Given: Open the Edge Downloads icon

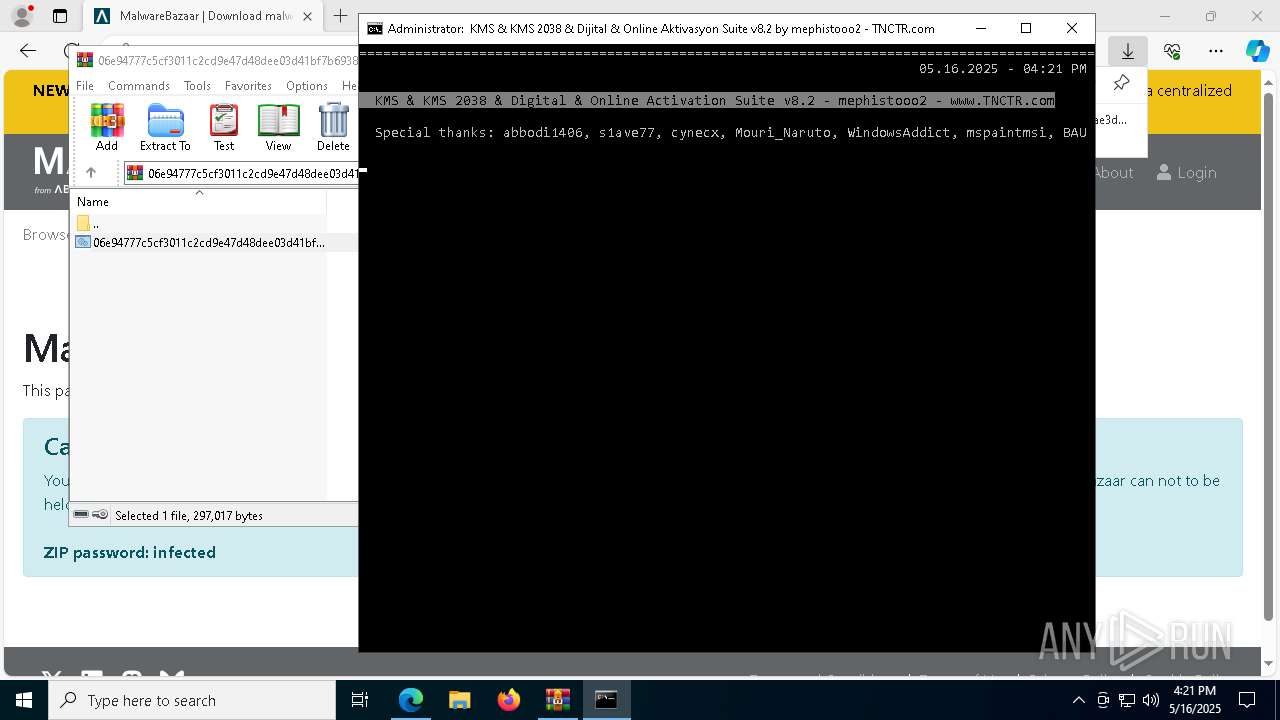Looking at the screenshot, I should (x=1128, y=51).
